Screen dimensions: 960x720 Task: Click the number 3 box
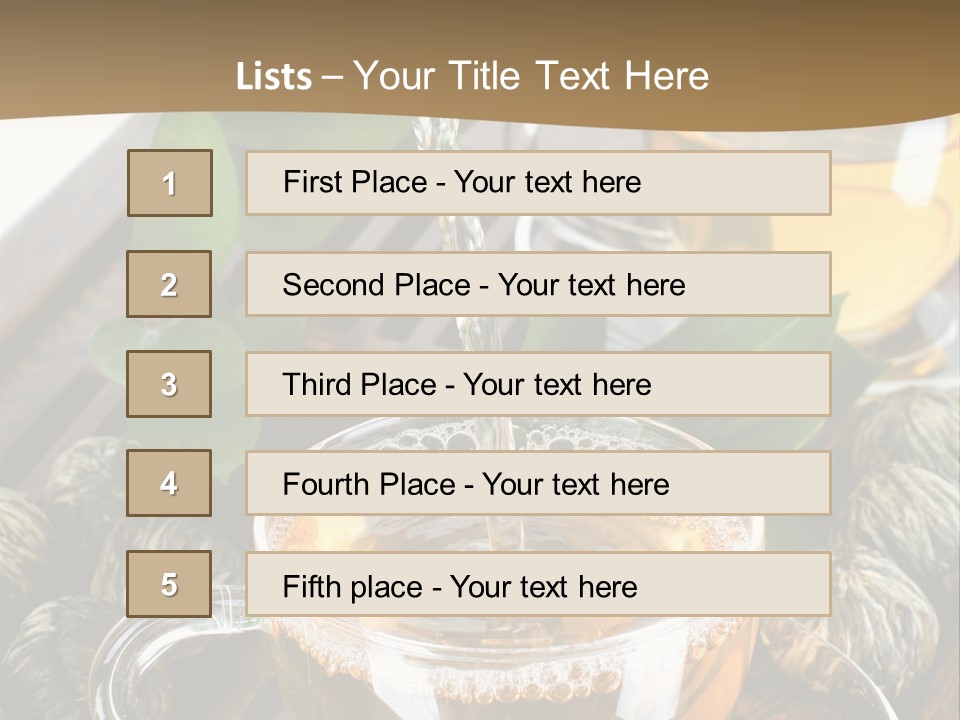pos(169,384)
